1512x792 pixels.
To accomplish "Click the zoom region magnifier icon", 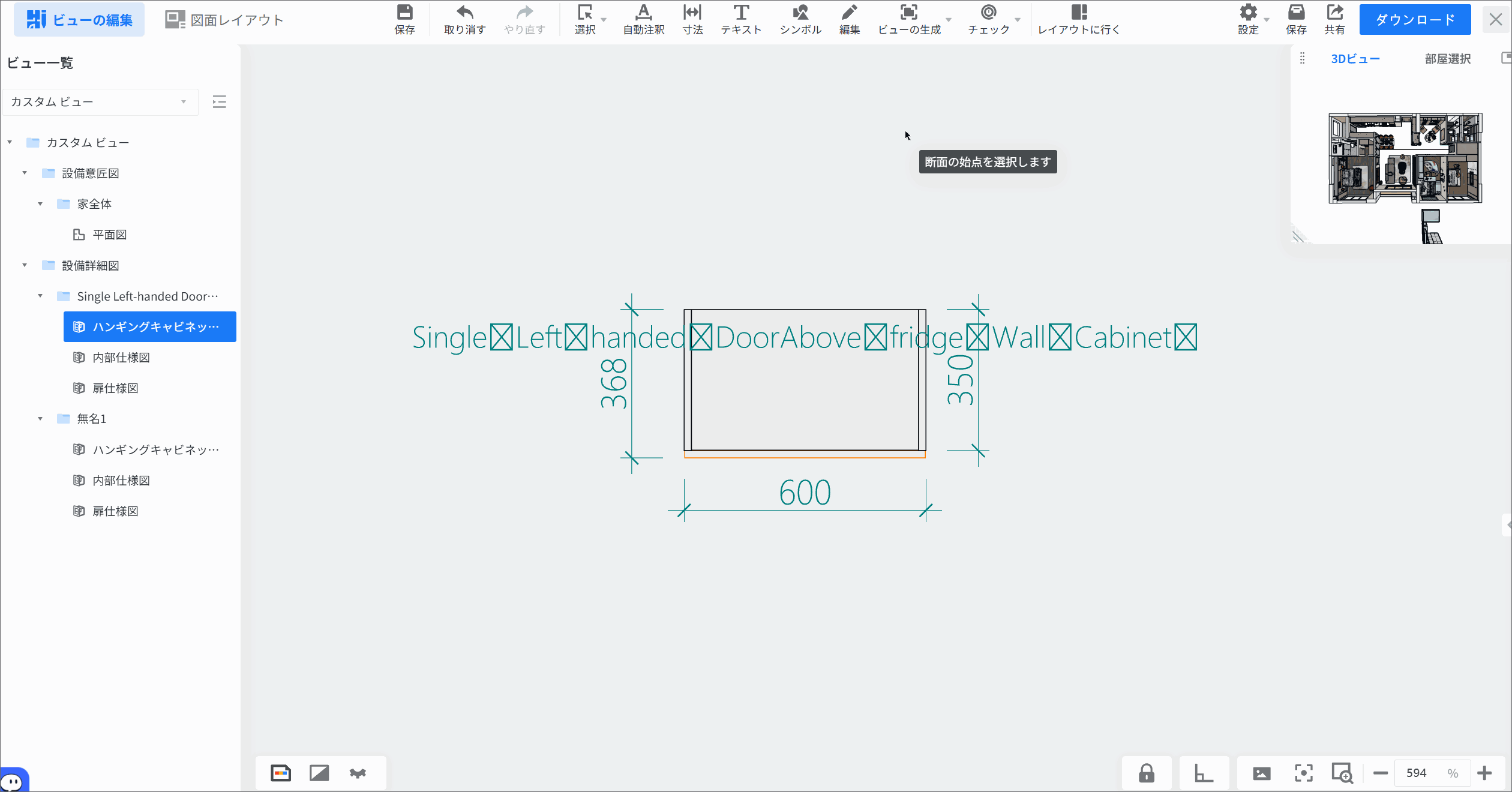I will coord(1342,773).
